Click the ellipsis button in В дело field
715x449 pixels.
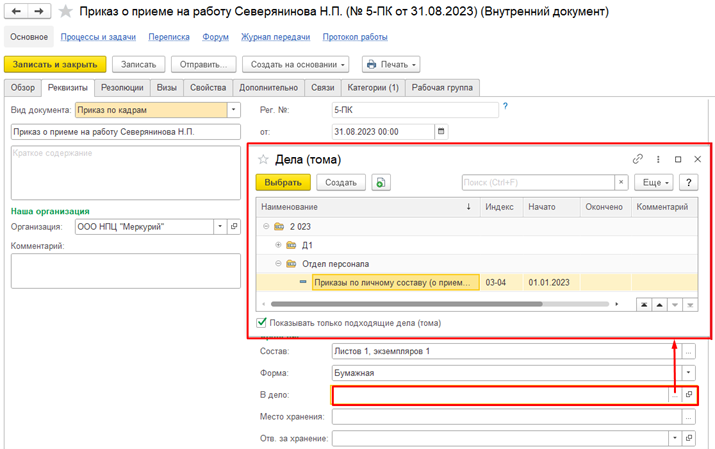675,395
